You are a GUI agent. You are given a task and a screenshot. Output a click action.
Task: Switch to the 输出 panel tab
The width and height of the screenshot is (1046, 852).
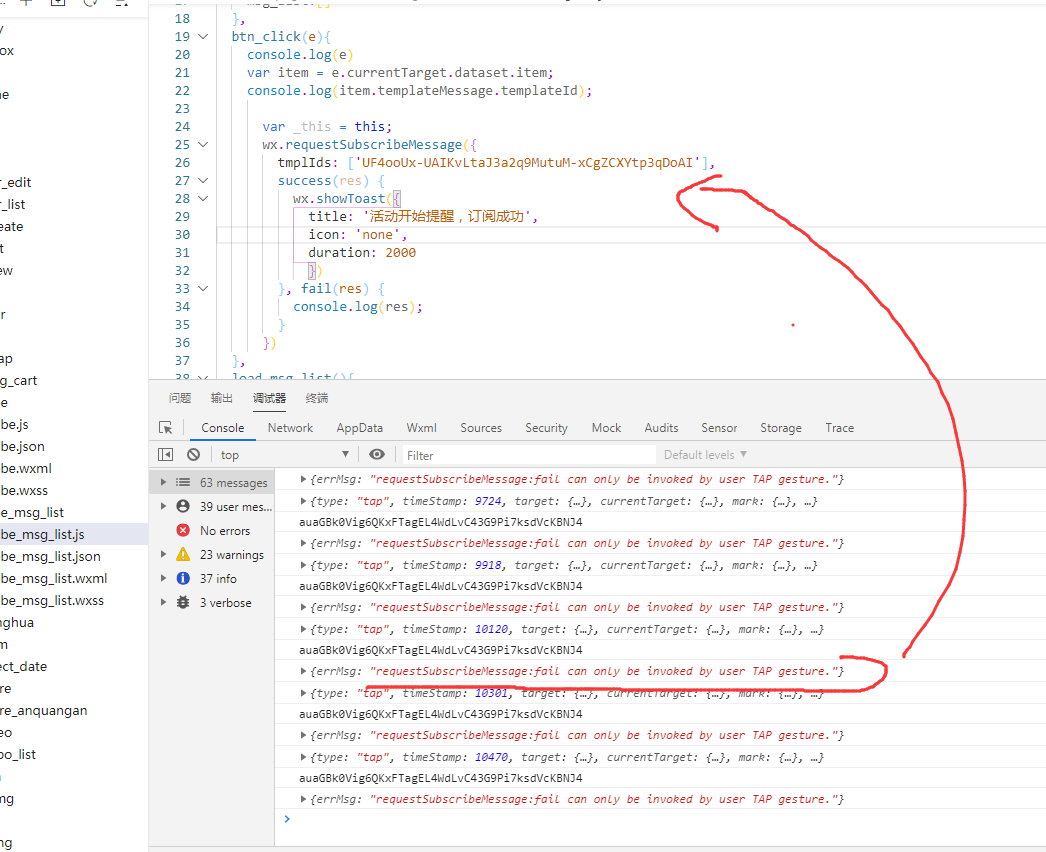pos(222,398)
